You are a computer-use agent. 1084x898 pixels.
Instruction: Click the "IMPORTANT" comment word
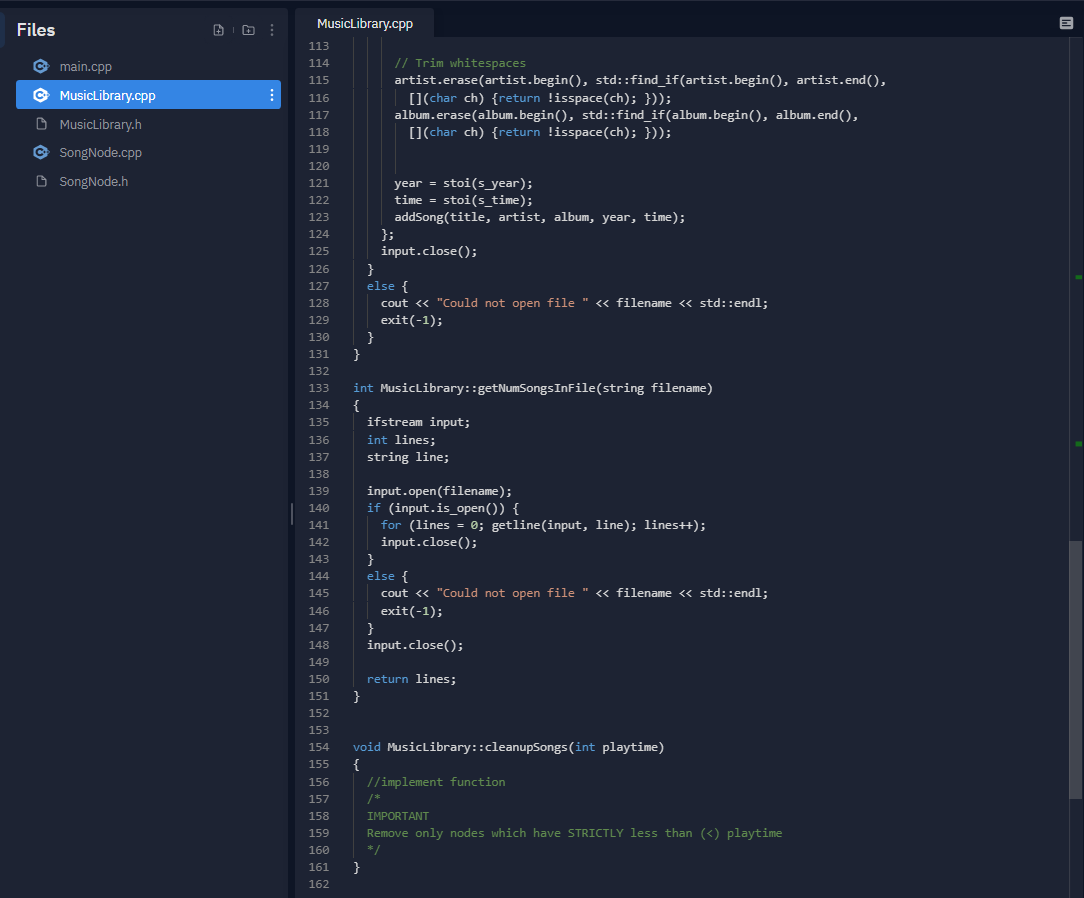tap(398, 816)
